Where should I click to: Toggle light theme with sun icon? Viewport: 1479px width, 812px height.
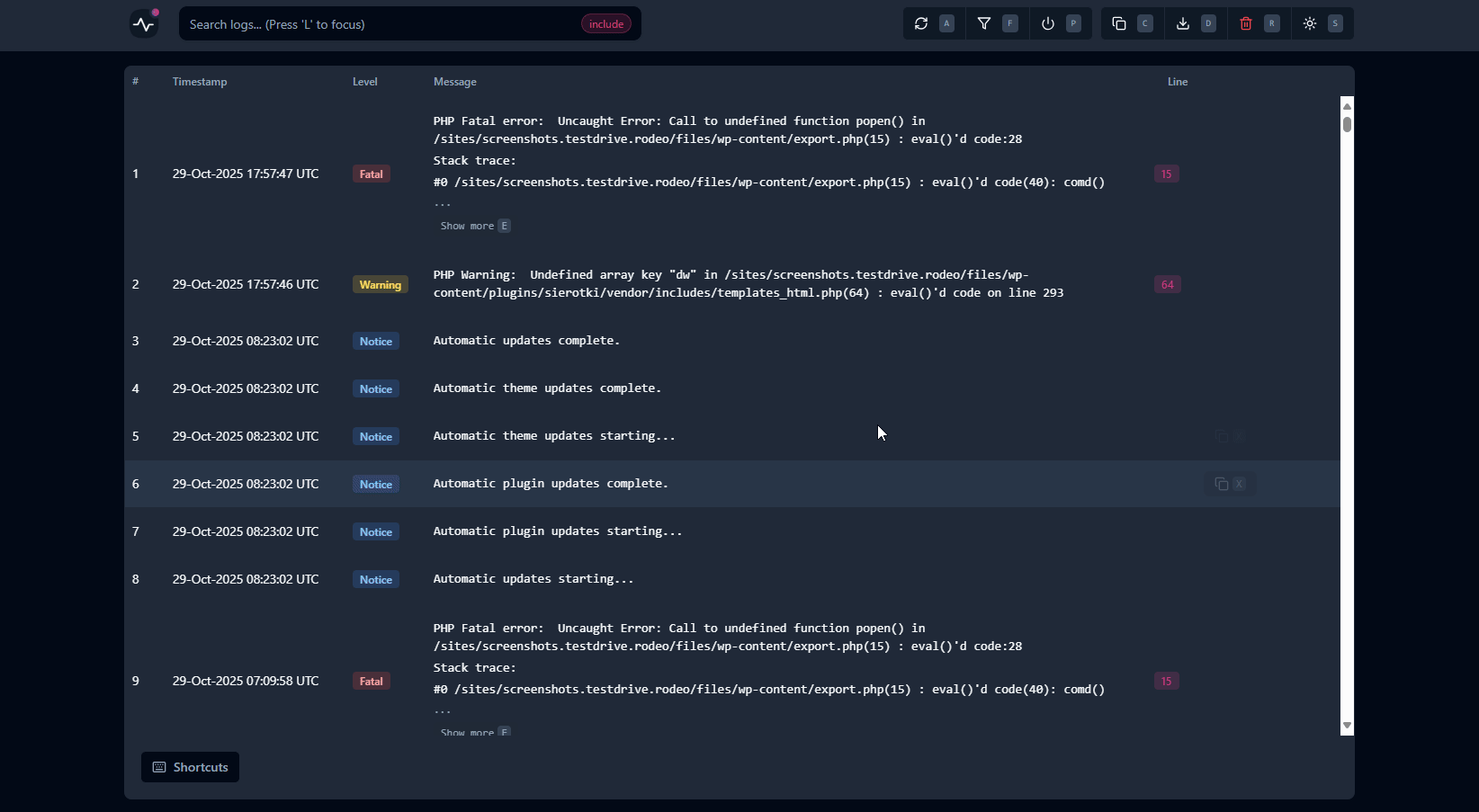click(1310, 24)
